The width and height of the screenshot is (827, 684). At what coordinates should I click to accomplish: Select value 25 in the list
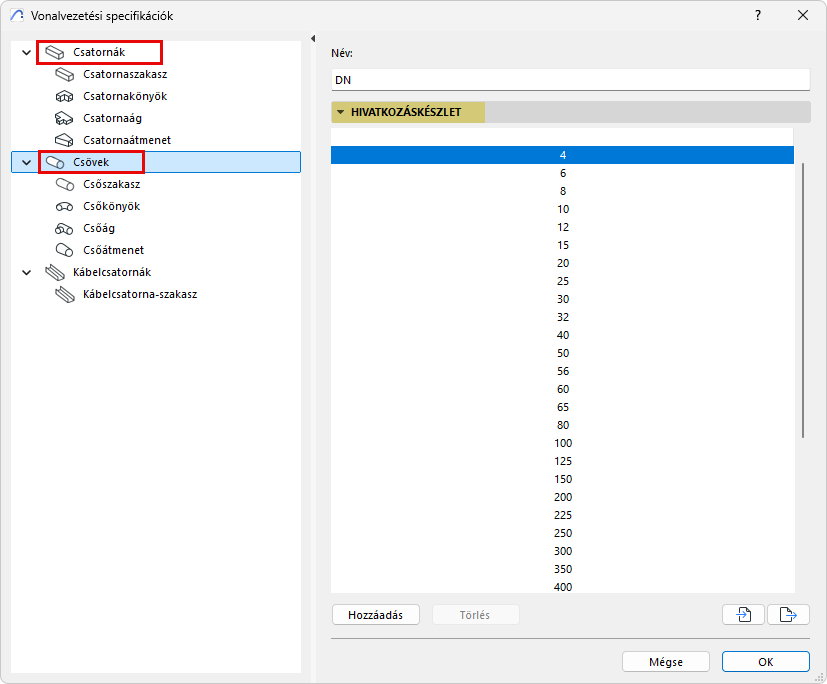(562, 281)
